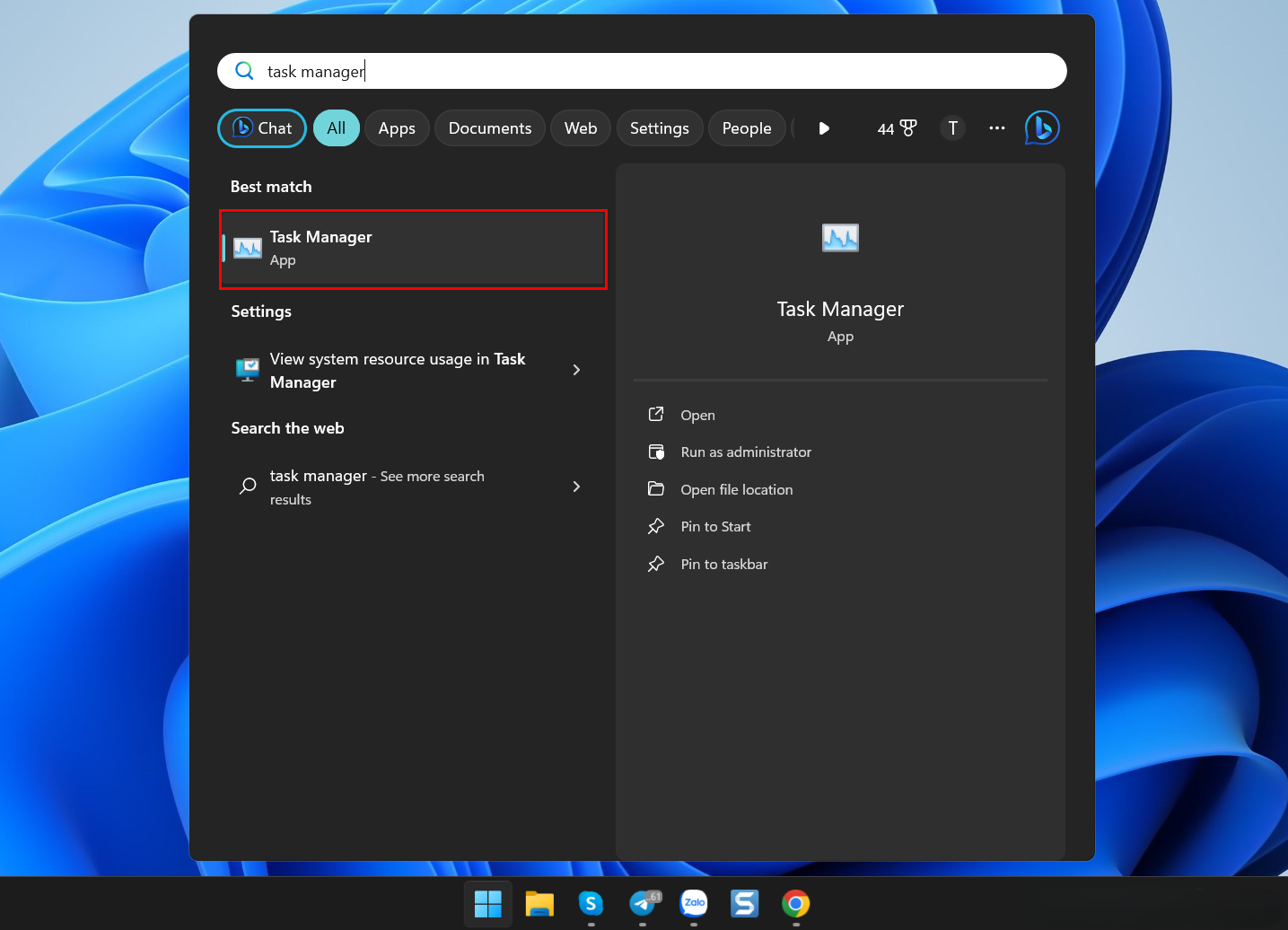Open the search options ellipsis icon

pos(996,127)
